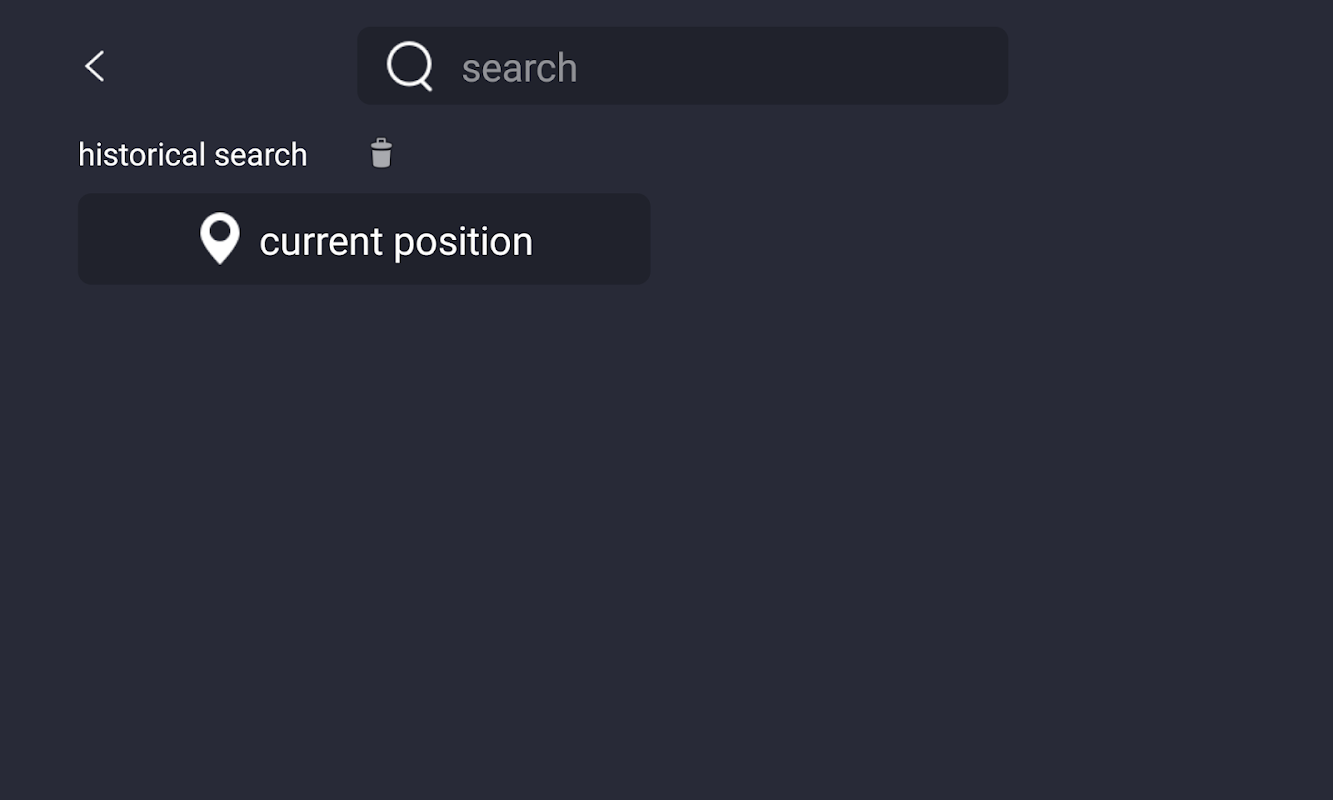This screenshot has height=800, width=1333.
Task: Click the 'historical search' label
Action: pyautogui.click(x=193, y=155)
